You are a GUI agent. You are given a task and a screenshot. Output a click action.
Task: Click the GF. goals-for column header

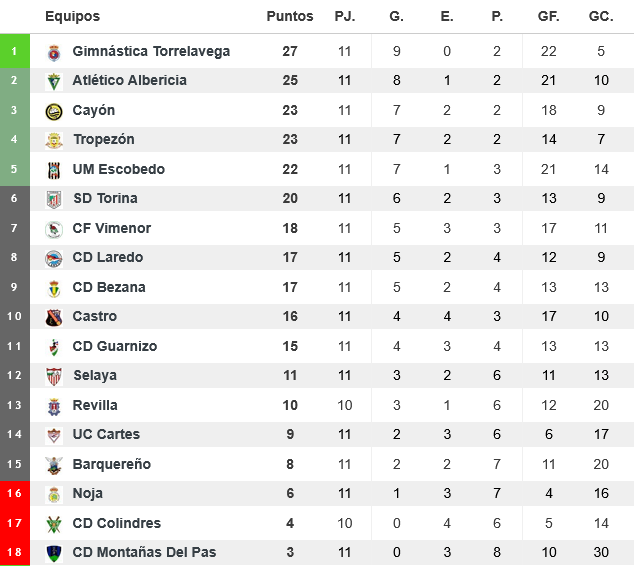click(549, 16)
